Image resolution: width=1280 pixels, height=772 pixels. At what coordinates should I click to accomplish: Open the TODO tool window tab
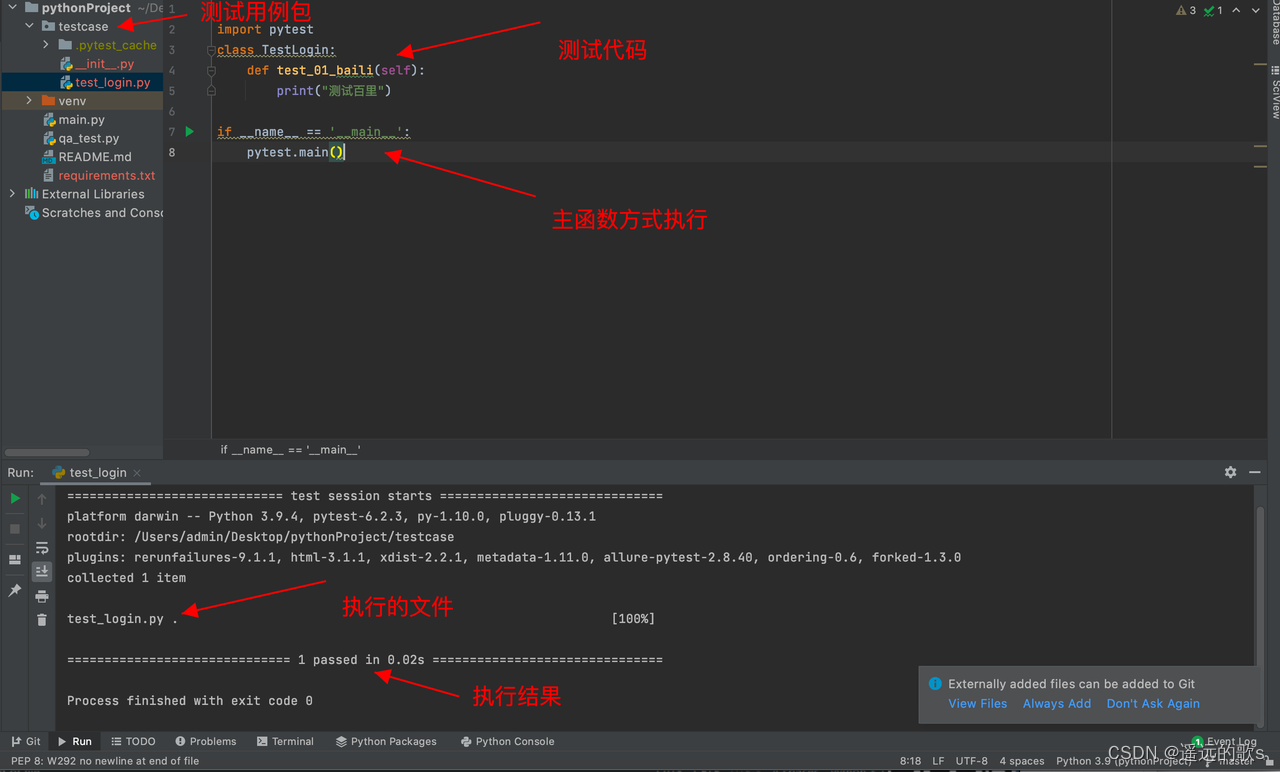(132, 741)
